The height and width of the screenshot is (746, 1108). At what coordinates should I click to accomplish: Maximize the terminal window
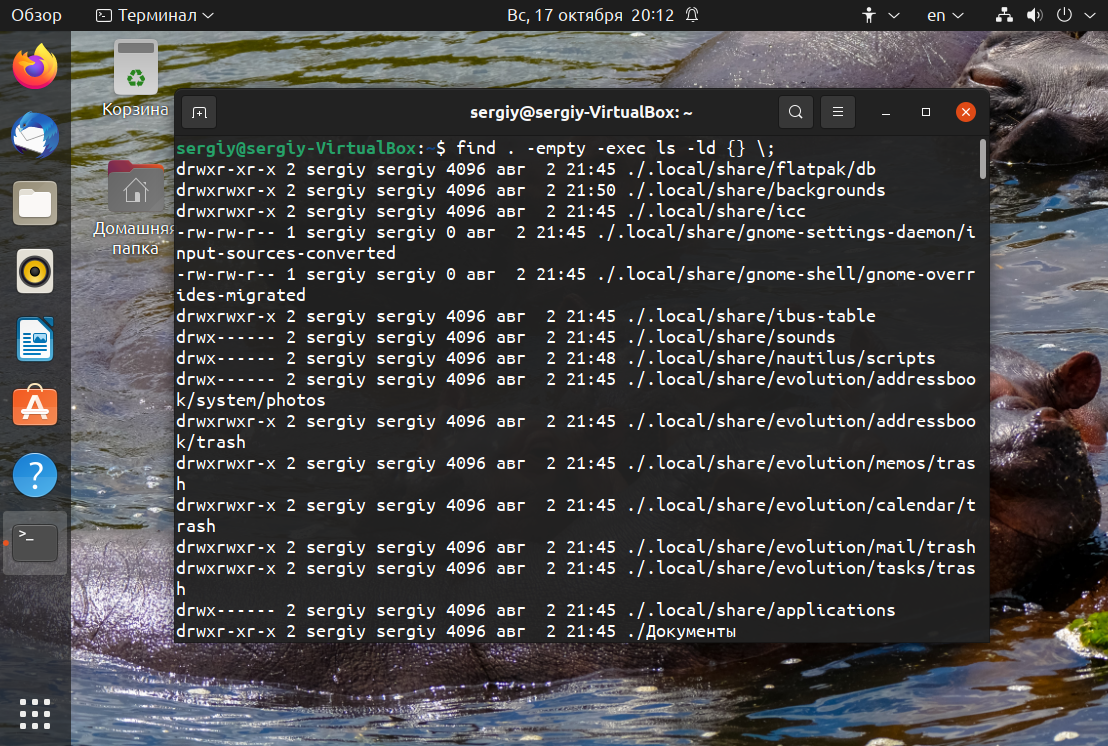(926, 112)
